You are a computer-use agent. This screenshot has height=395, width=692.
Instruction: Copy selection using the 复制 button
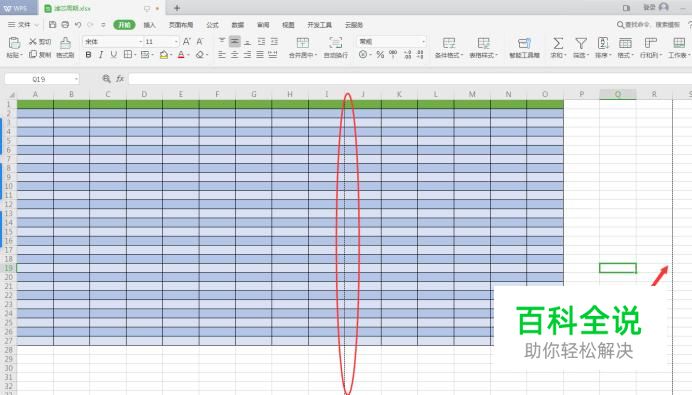pyautogui.click(x=40, y=54)
